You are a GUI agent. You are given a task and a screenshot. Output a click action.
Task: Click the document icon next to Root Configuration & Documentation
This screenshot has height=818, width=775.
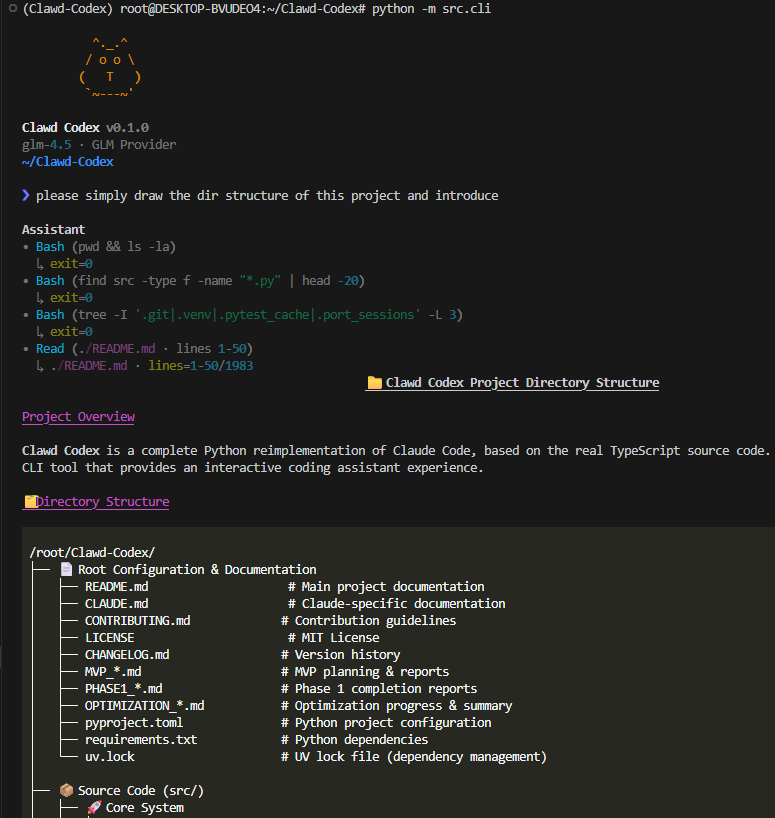(66, 569)
